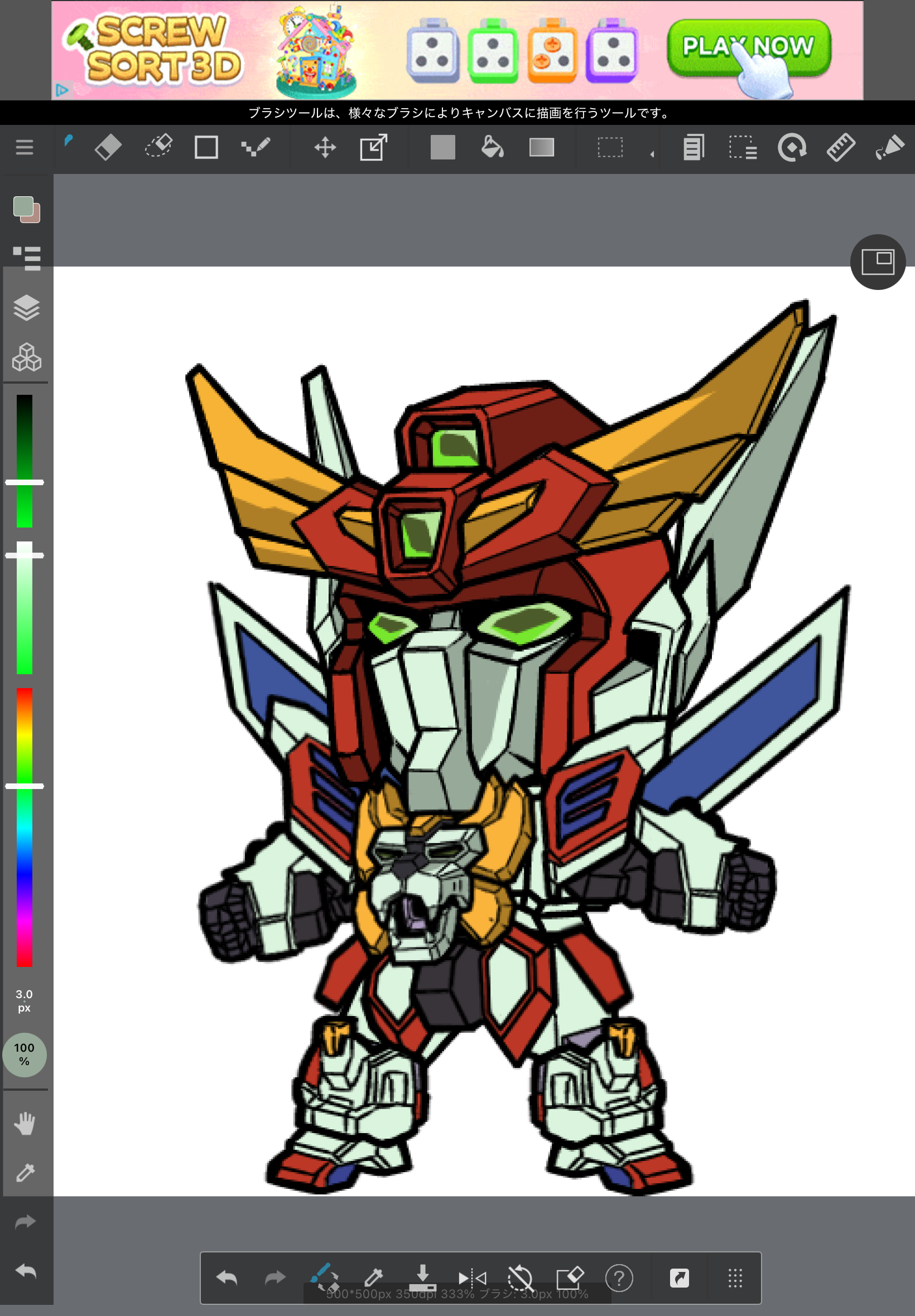Select the lasso eraser tool with dashed outline
Image resolution: width=915 pixels, height=1316 pixels.
click(158, 146)
